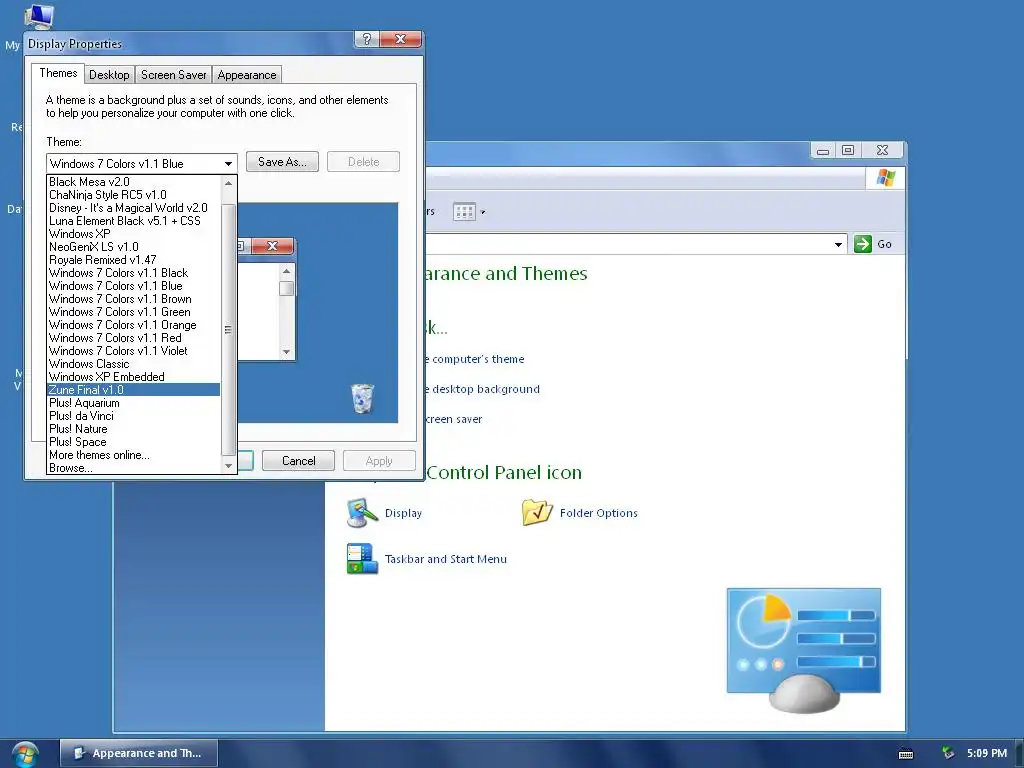Choose Browse... entry in theme list
This screenshot has width=1024, height=768.
coord(134,468)
